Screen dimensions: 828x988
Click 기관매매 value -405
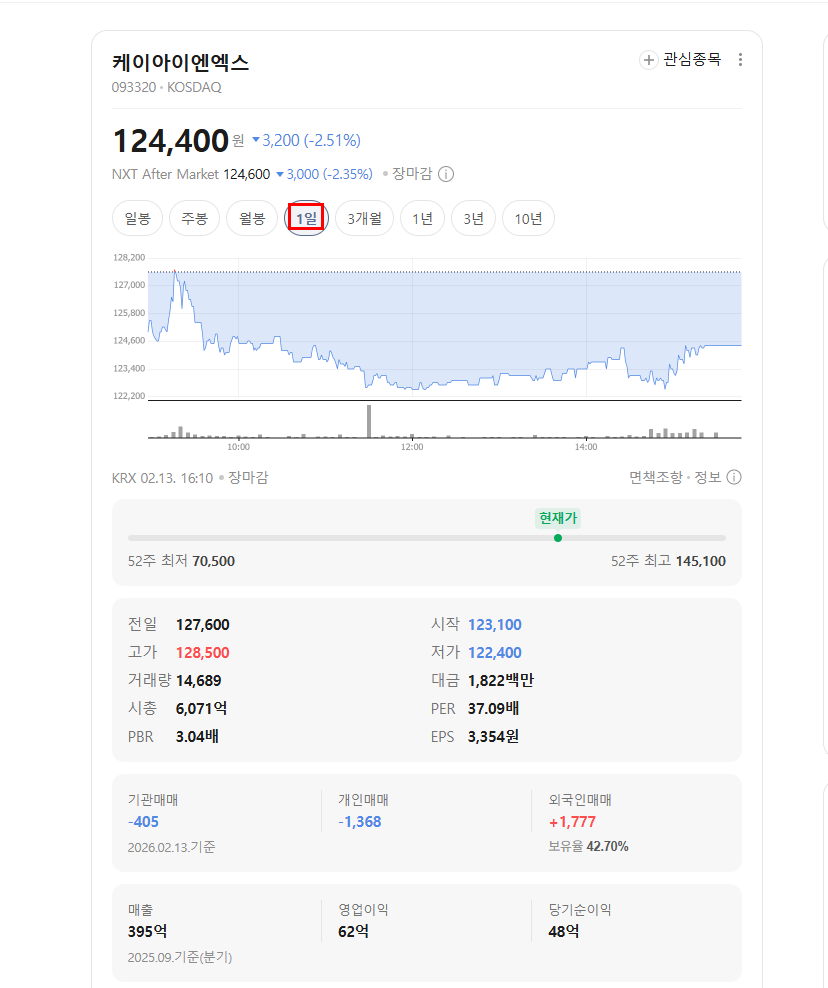143,822
